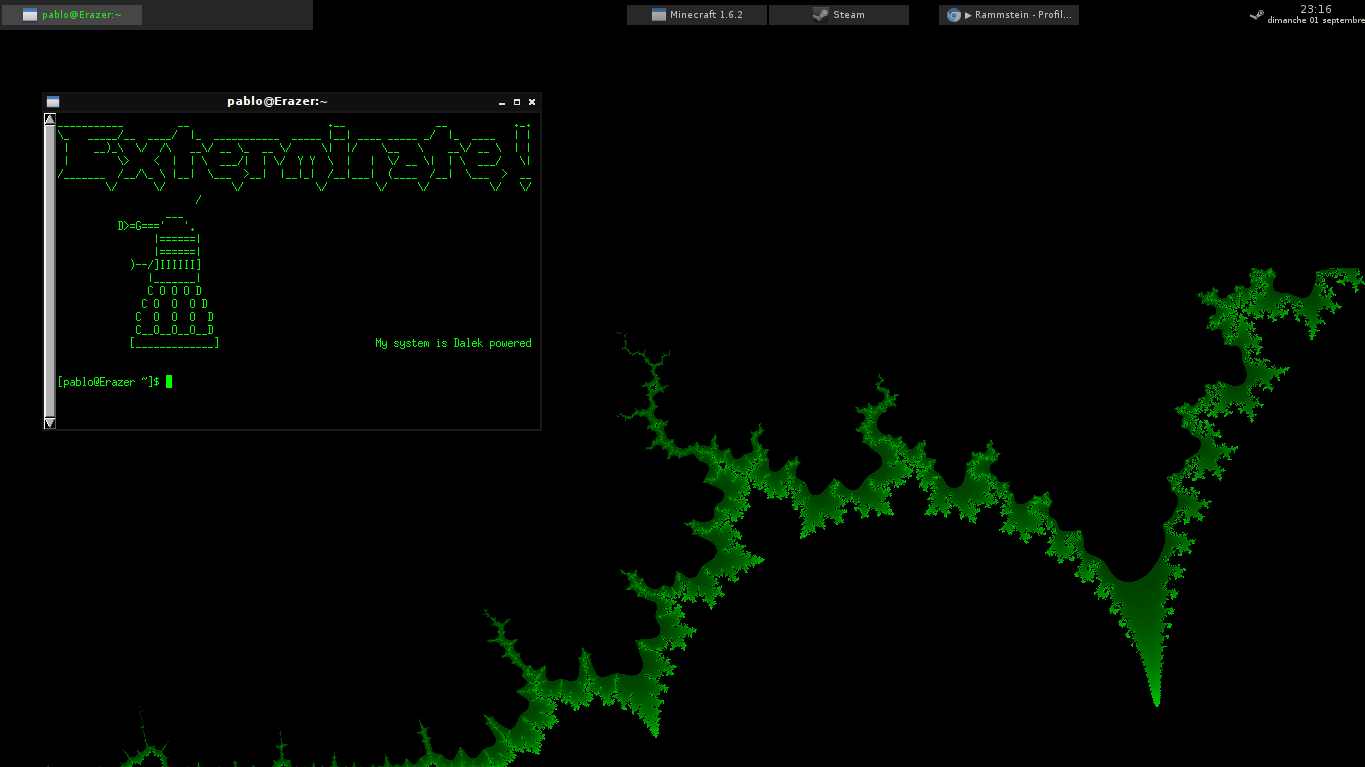Switch to the pablo@Erazer:~ taskbar entry
Image resolution: width=1365 pixels, height=767 pixels.
72,15
